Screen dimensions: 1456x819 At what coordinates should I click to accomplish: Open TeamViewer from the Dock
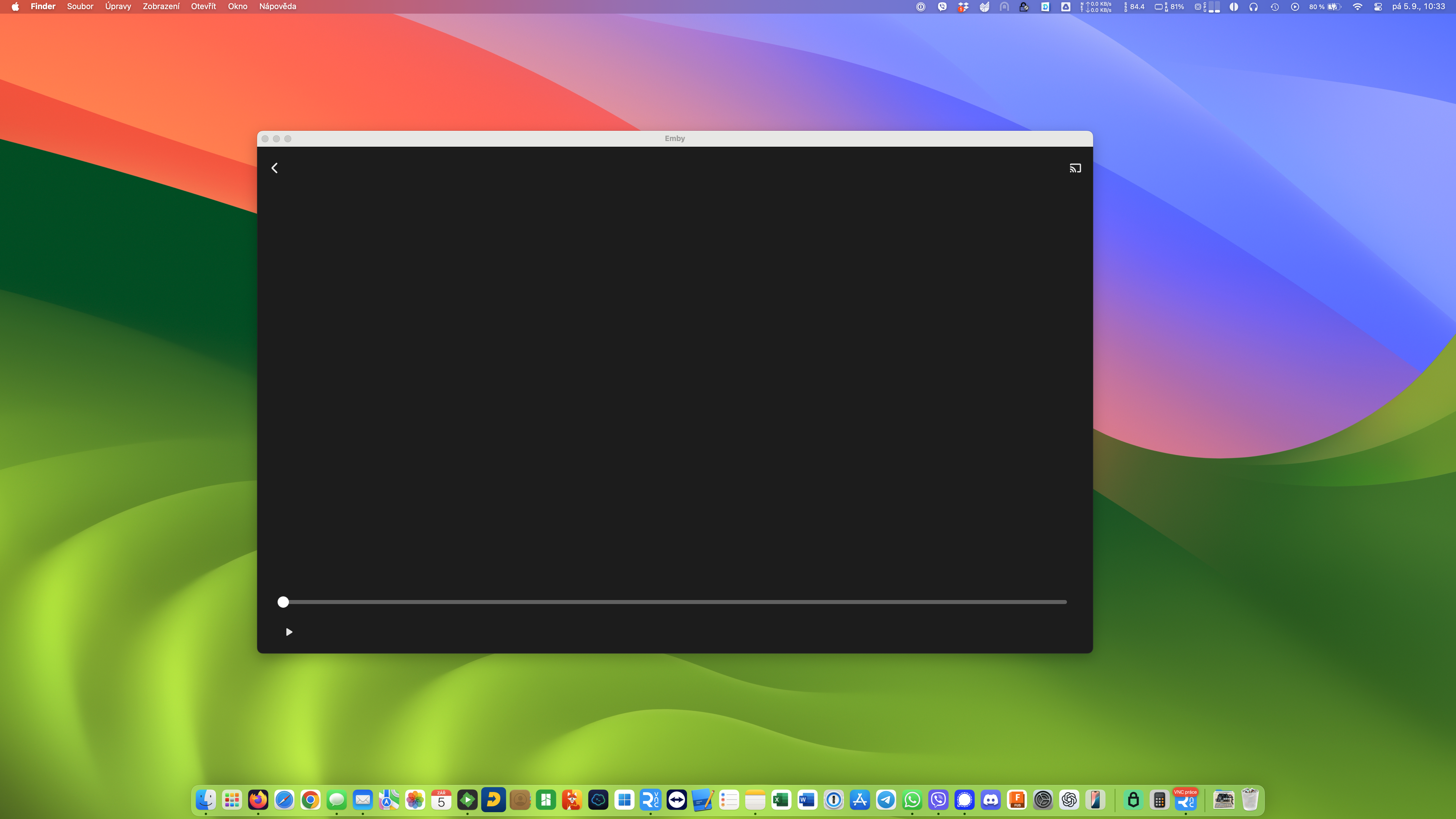click(677, 800)
